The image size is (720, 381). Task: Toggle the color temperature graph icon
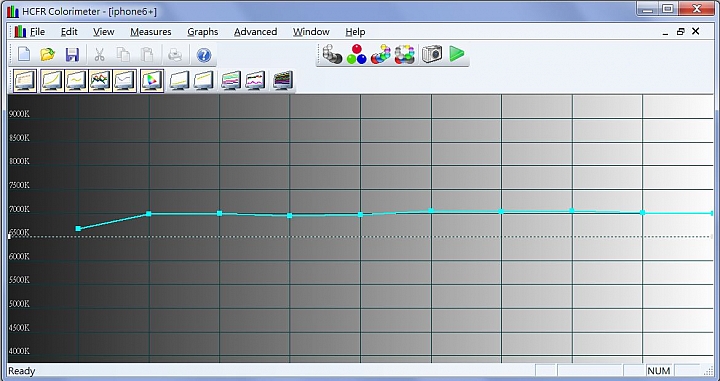125,81
